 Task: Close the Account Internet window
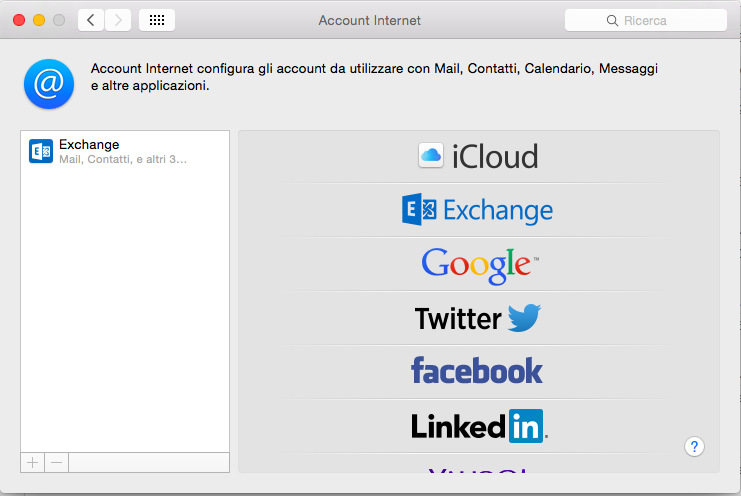(19, 20)
